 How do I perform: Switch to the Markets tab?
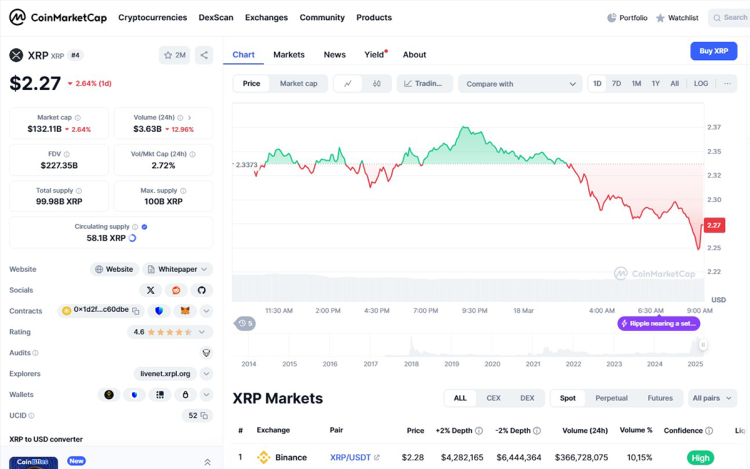[x=288, y=55]
